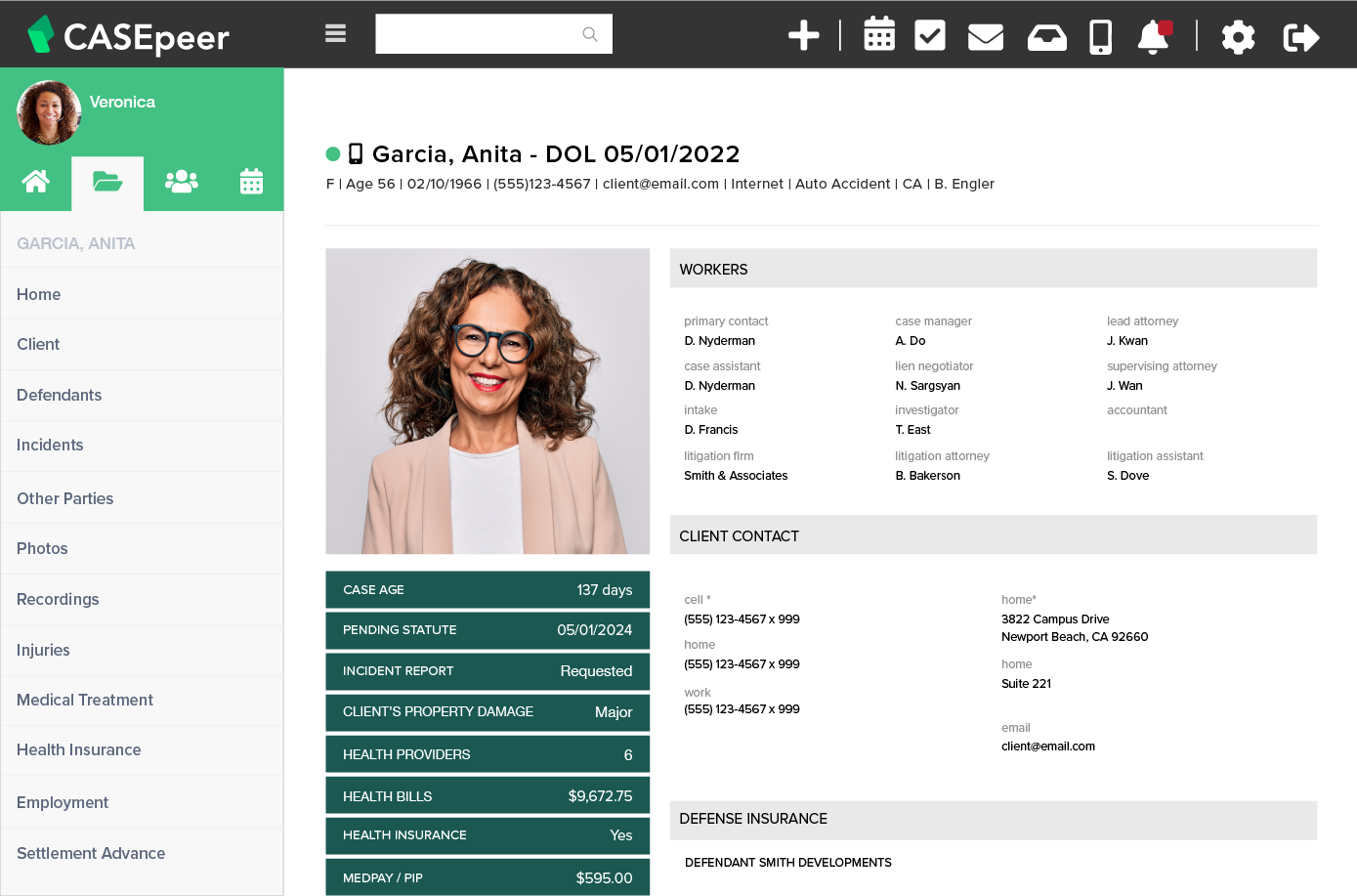
Task: Open the settings gear icon
Action: tap(1237, 36)
